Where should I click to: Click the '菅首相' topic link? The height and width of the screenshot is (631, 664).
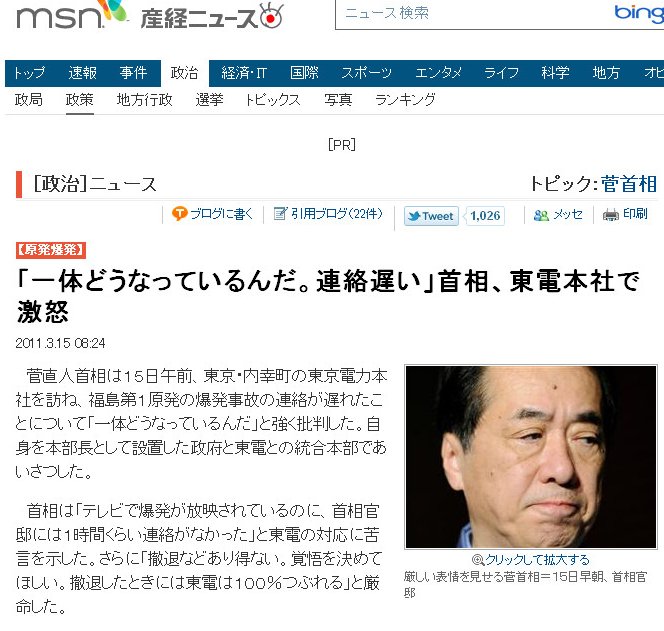coord(629,184)
